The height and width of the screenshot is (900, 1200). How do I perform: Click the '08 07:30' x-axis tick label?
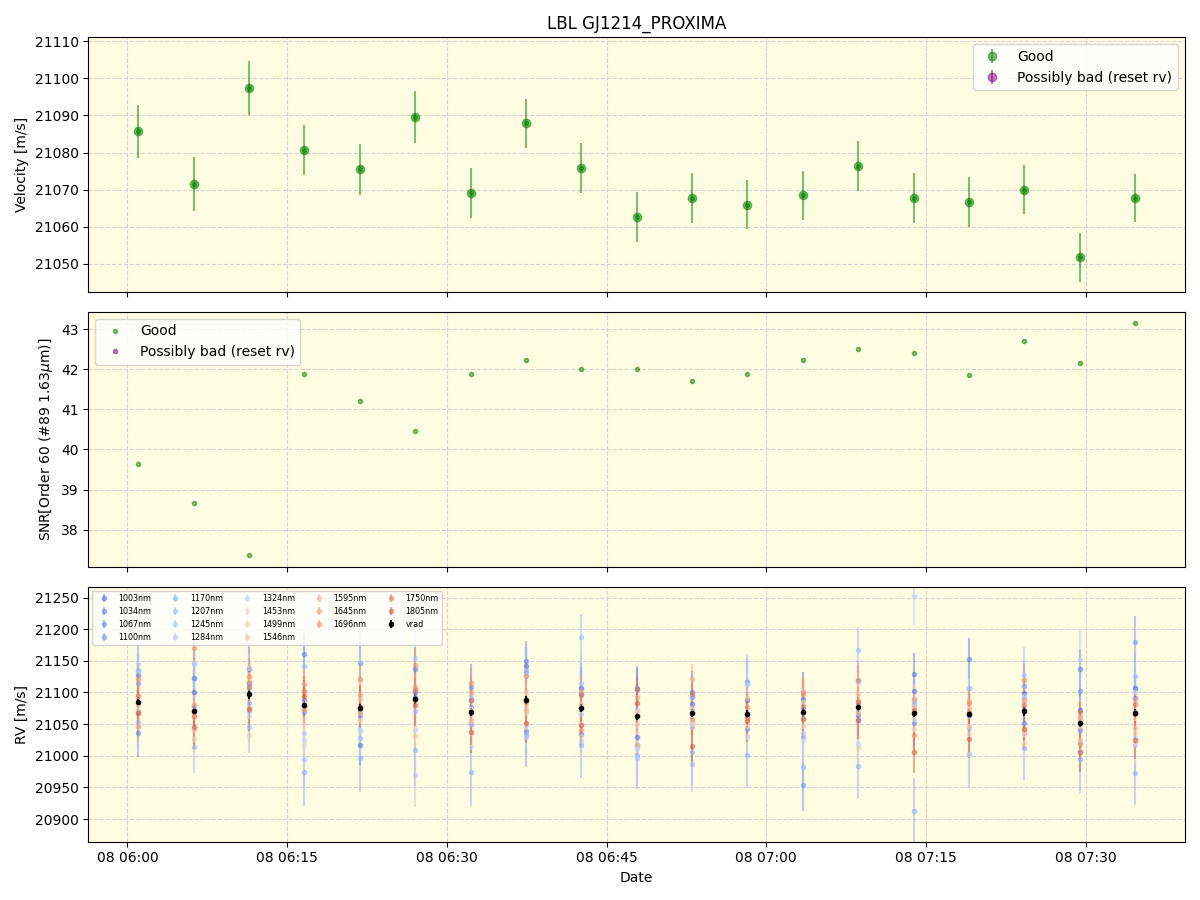coord(1086,858)
